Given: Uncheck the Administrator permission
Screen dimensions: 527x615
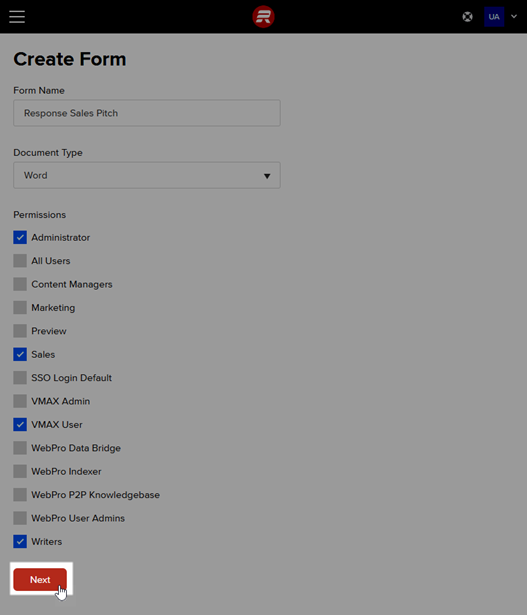Looking at the screenshot, I should (20, 237).
